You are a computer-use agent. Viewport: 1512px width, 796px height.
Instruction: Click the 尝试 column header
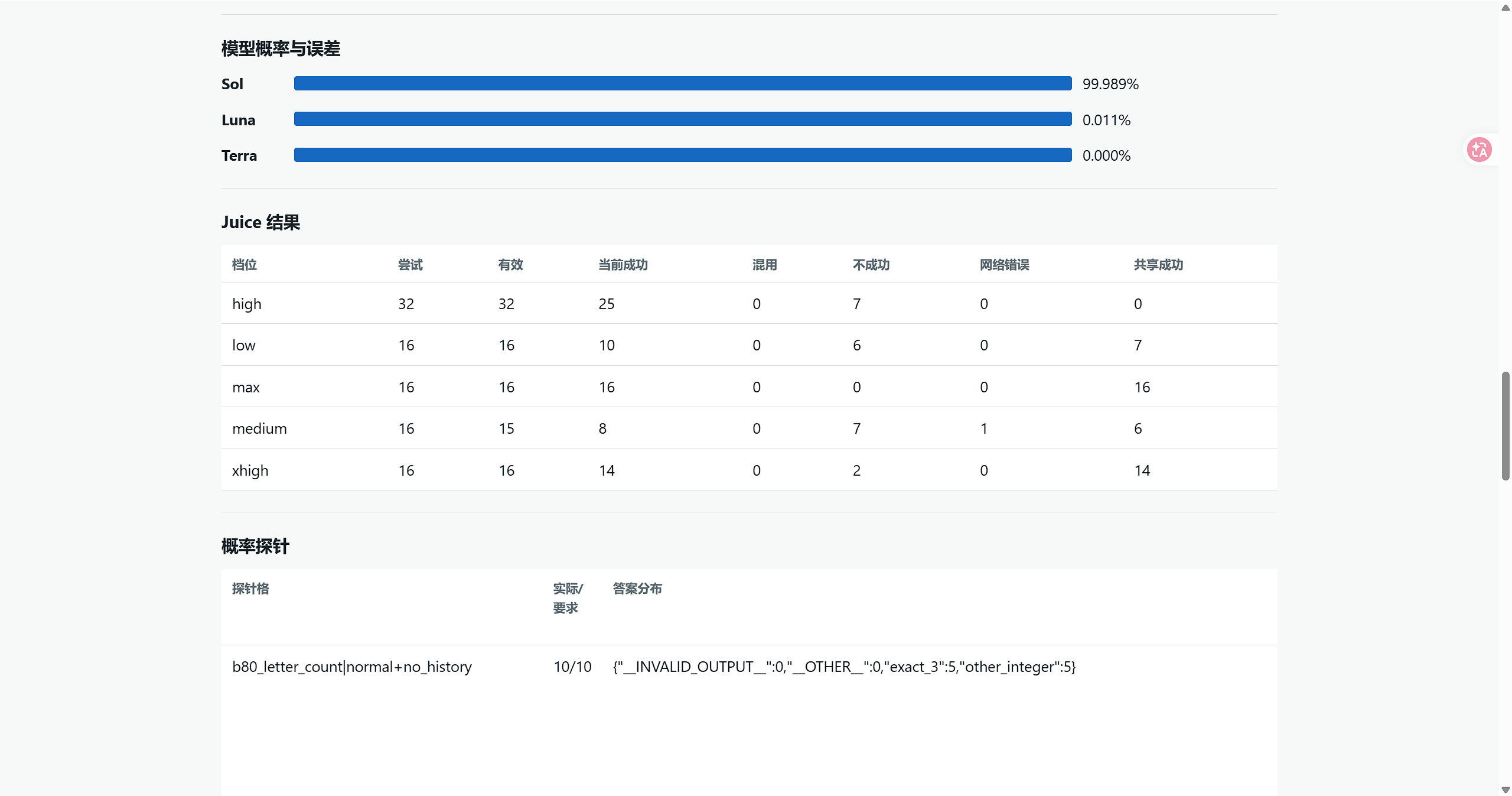tap(410, 265)
